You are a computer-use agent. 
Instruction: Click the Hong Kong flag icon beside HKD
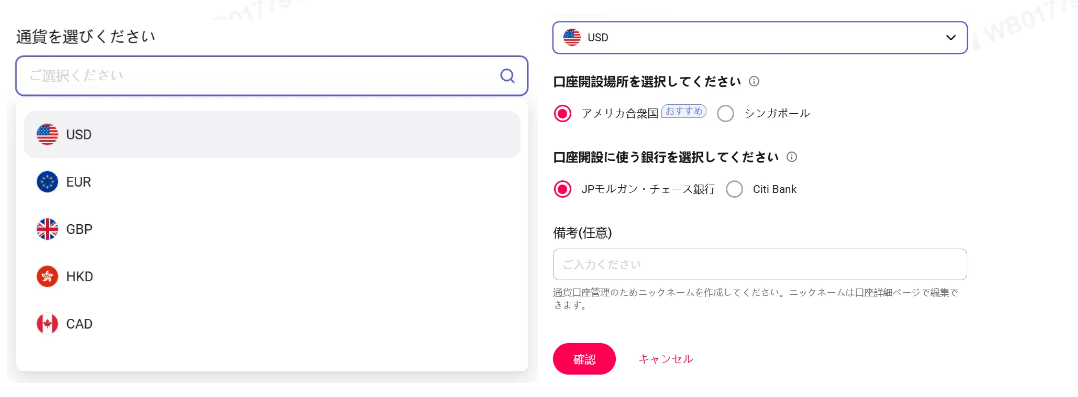47,277
